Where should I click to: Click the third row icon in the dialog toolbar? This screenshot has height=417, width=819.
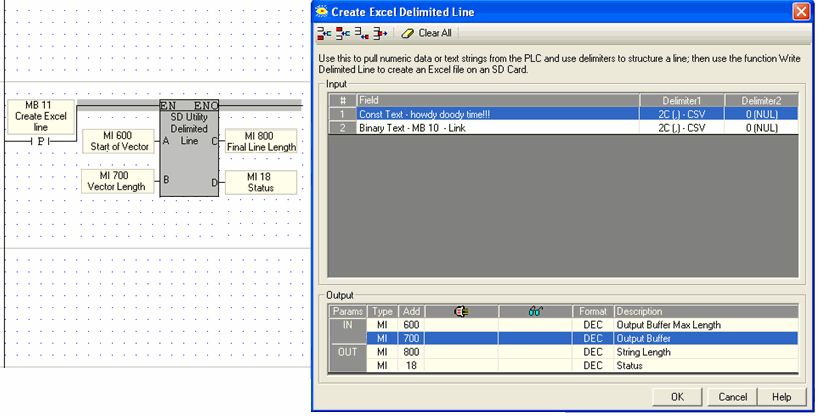pos(362,33)
